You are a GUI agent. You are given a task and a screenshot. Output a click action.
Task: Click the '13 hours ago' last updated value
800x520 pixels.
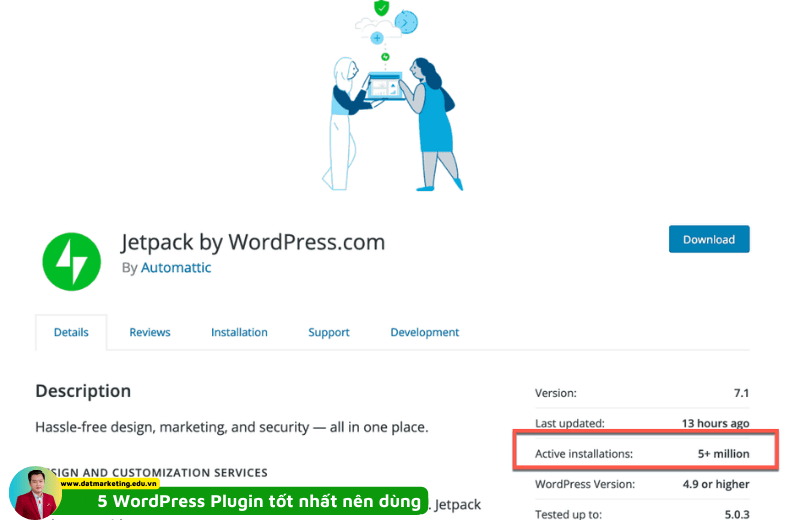[715, 423]
